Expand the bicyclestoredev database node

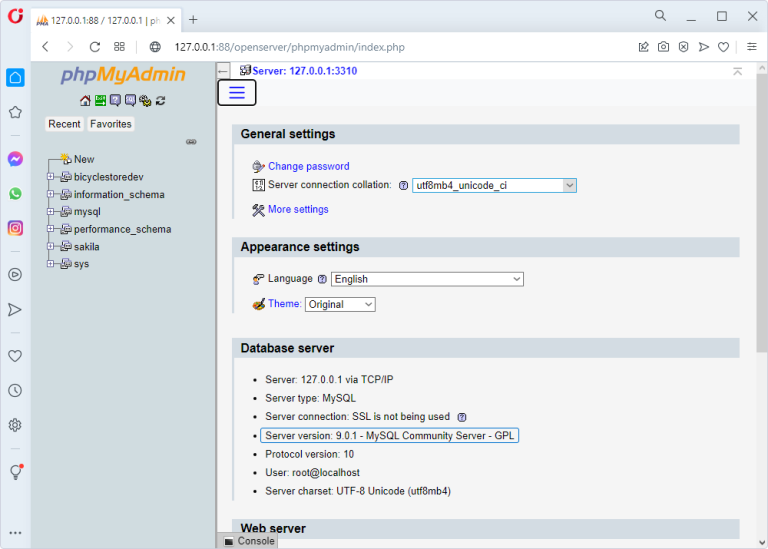point(50,176)
